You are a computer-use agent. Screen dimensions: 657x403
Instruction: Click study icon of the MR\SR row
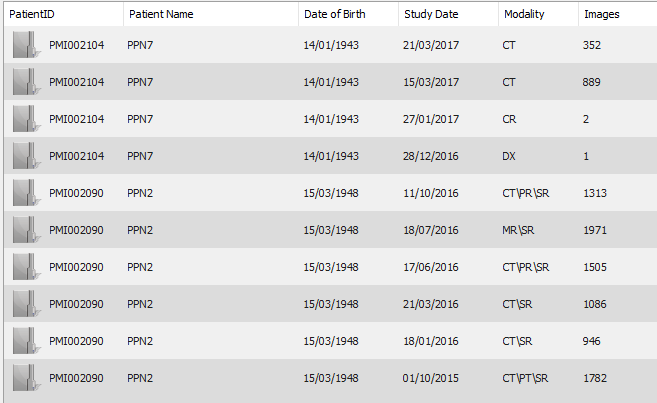pos(26,230)
